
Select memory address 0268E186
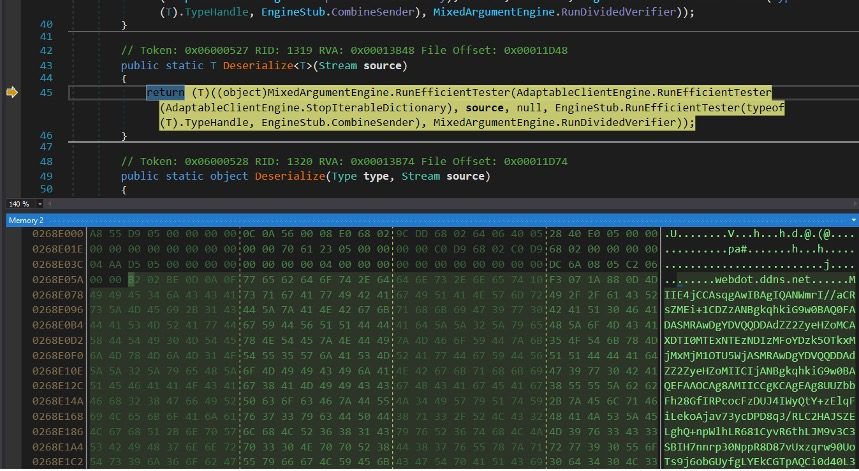click(58, 432)
